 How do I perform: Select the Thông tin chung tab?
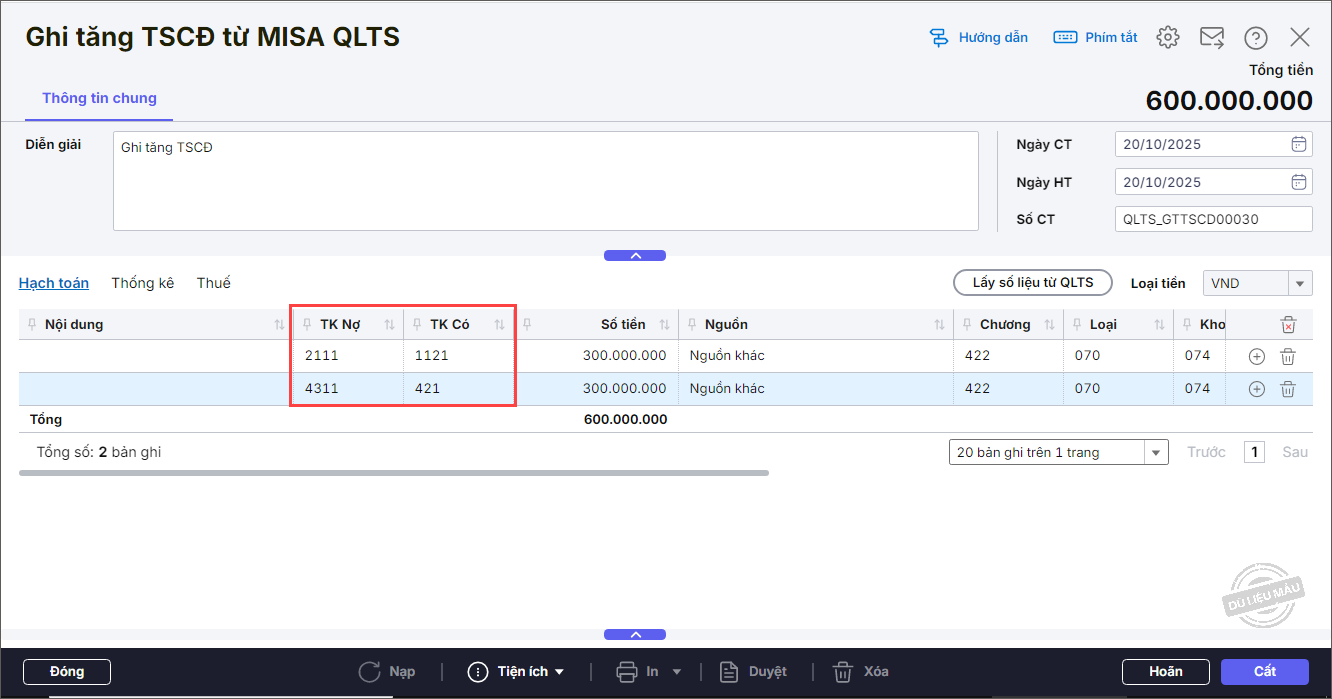[x=99, y=98]
